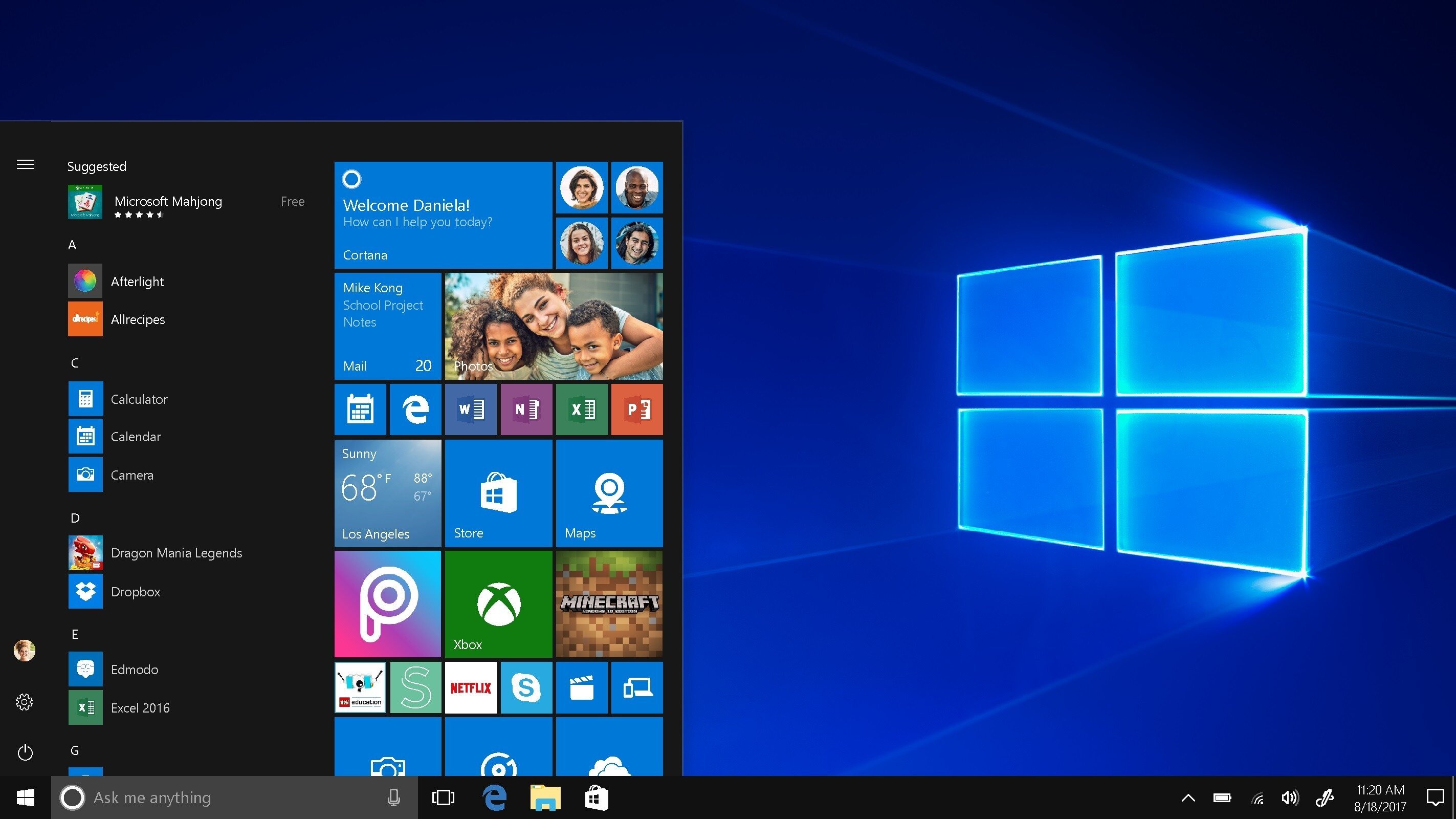The image size is (1456, 819).
Task: Expand the Start menu hamburger button
Action: pos(25,164)
